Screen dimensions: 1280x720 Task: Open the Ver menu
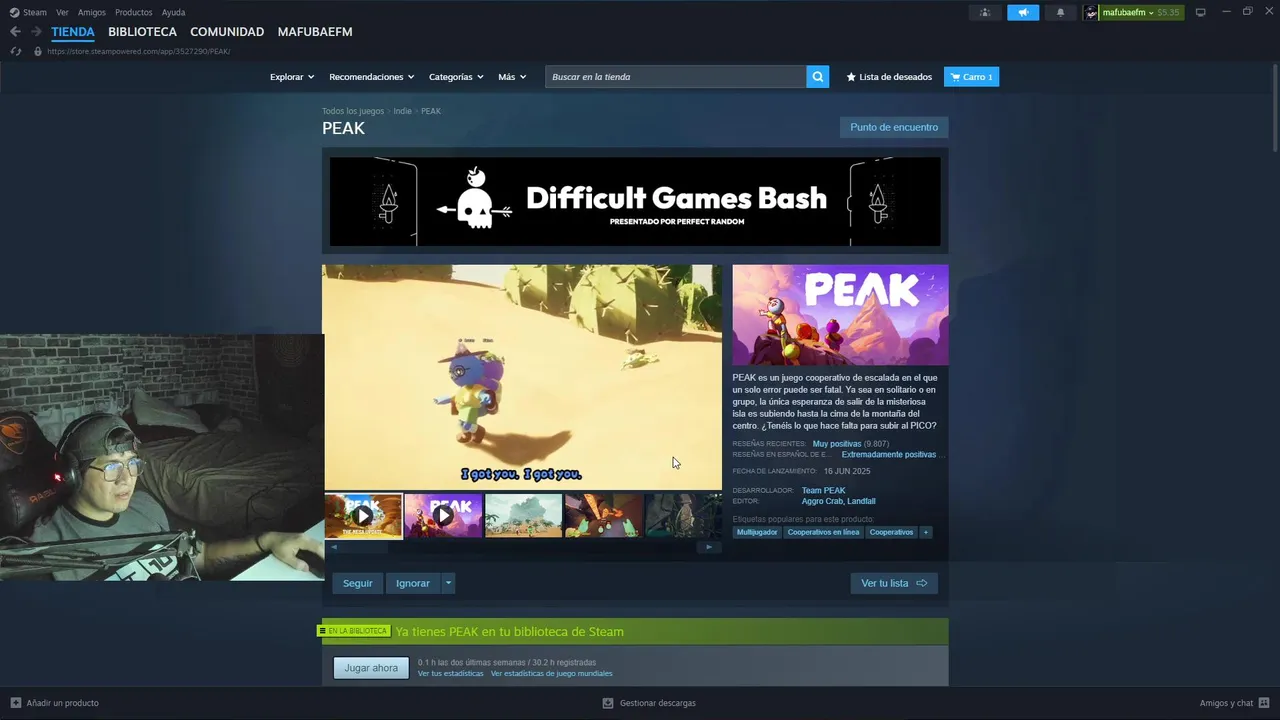[62, 12]
